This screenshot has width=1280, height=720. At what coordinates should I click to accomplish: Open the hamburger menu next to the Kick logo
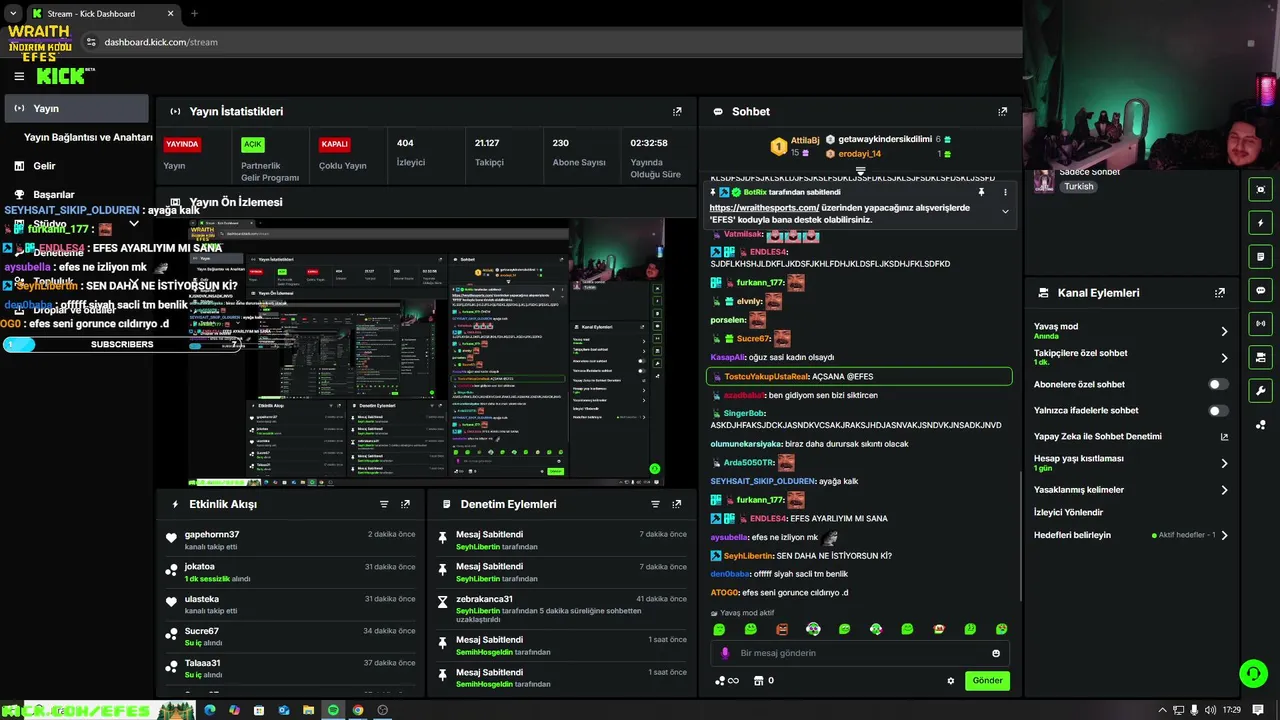19,76
